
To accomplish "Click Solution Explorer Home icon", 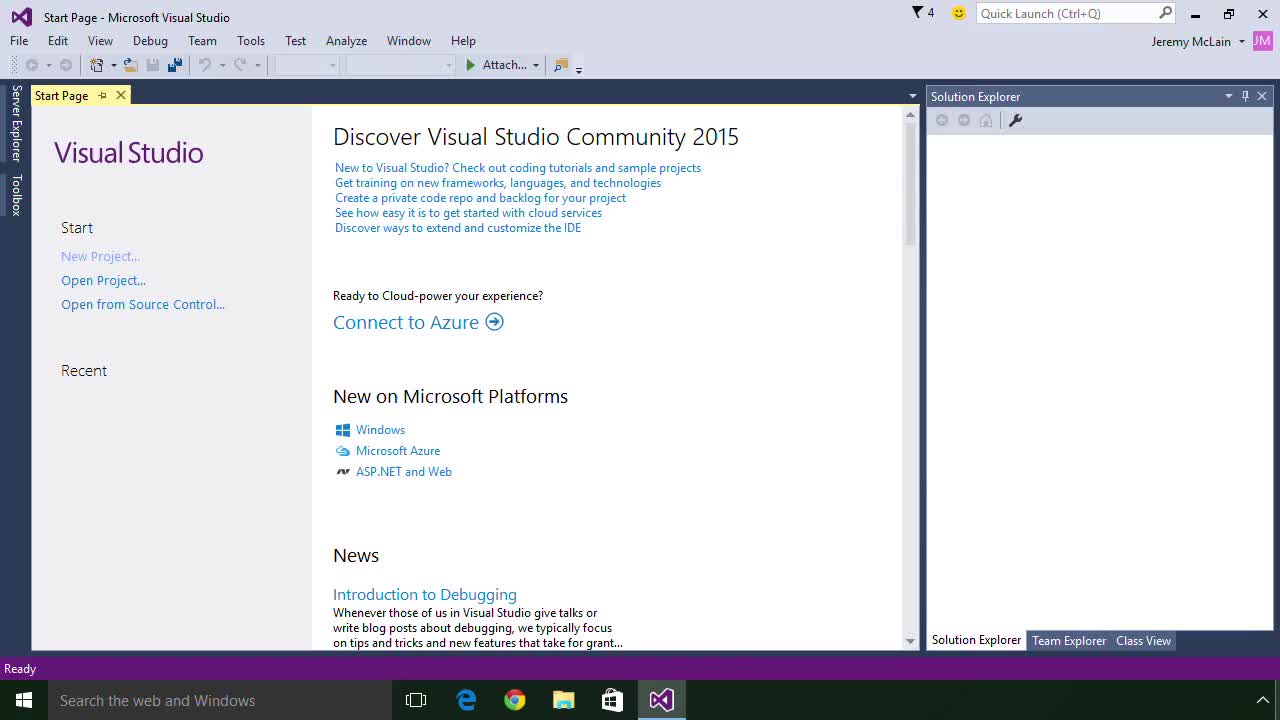I will 986,120.
